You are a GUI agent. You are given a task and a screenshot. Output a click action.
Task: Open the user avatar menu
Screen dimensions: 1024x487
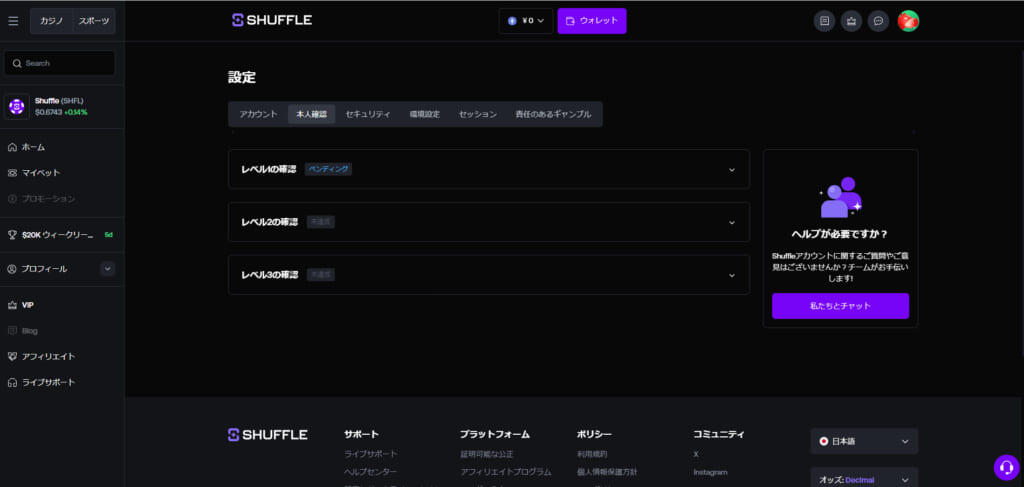908,21
